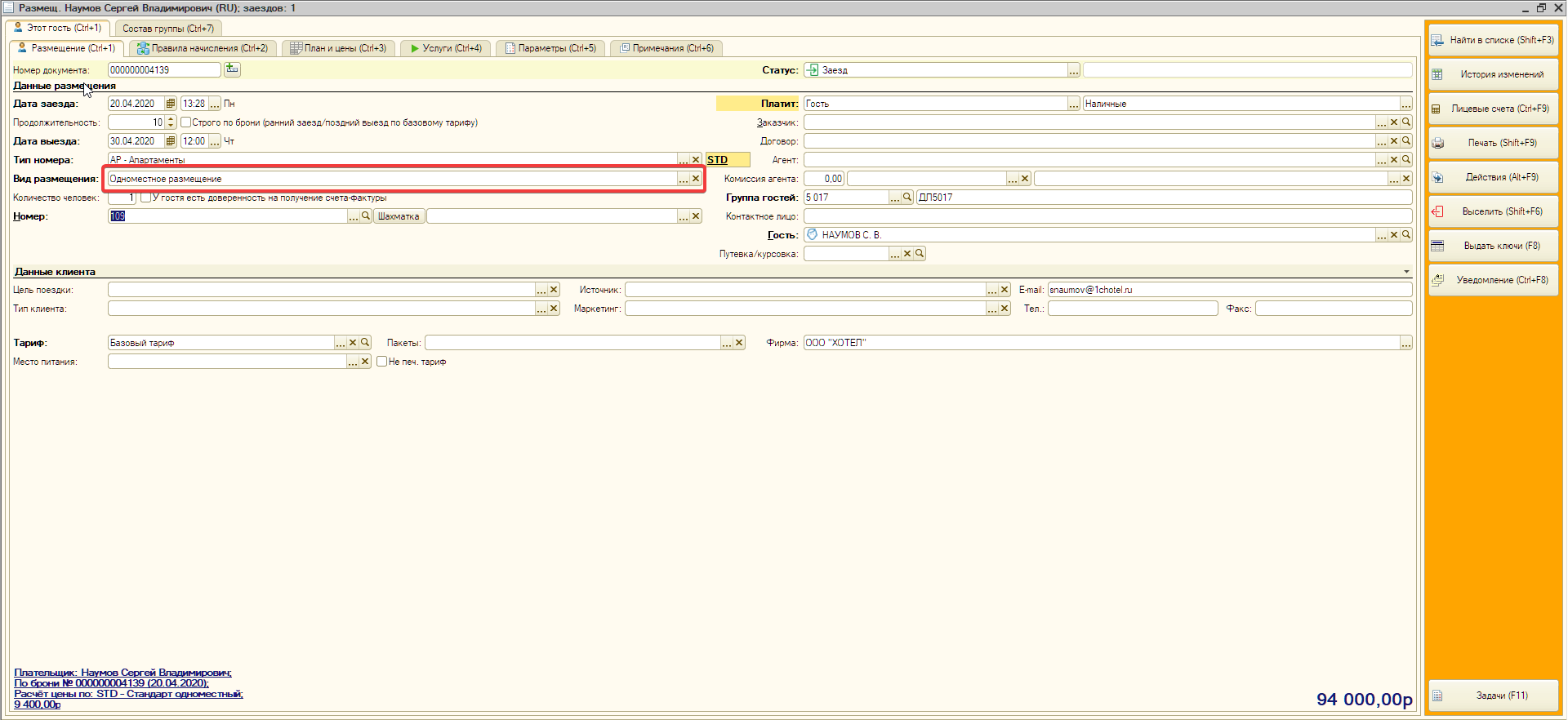Open Статус selection list button

coord(1074,70)
